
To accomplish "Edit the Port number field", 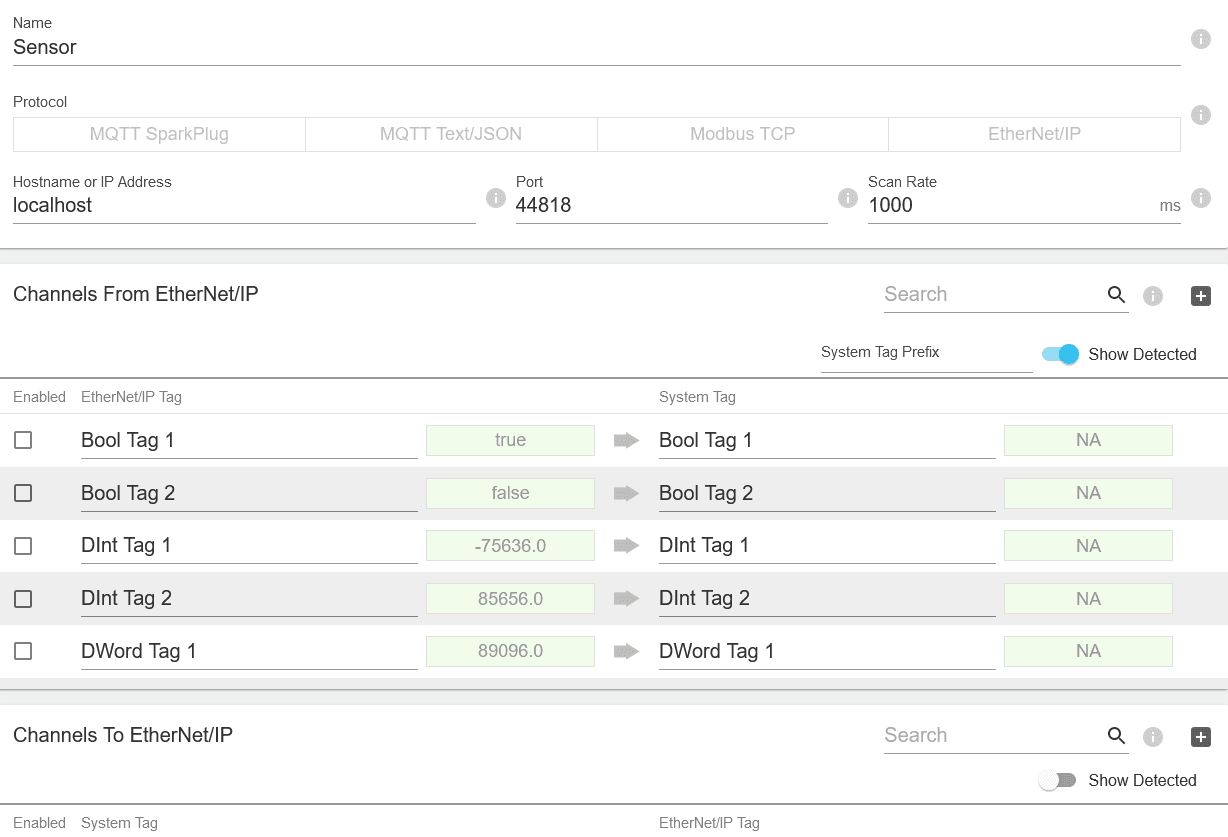I will (670, 205).
